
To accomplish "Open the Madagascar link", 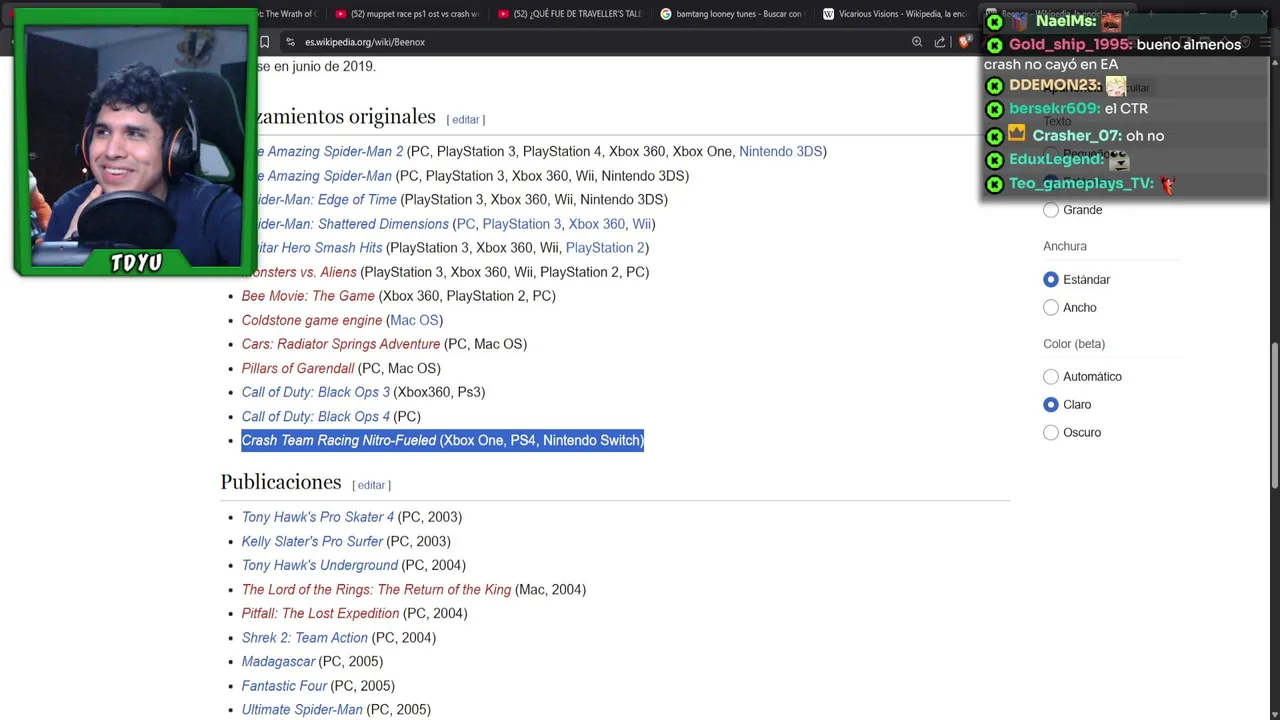I will pos(278,661).
